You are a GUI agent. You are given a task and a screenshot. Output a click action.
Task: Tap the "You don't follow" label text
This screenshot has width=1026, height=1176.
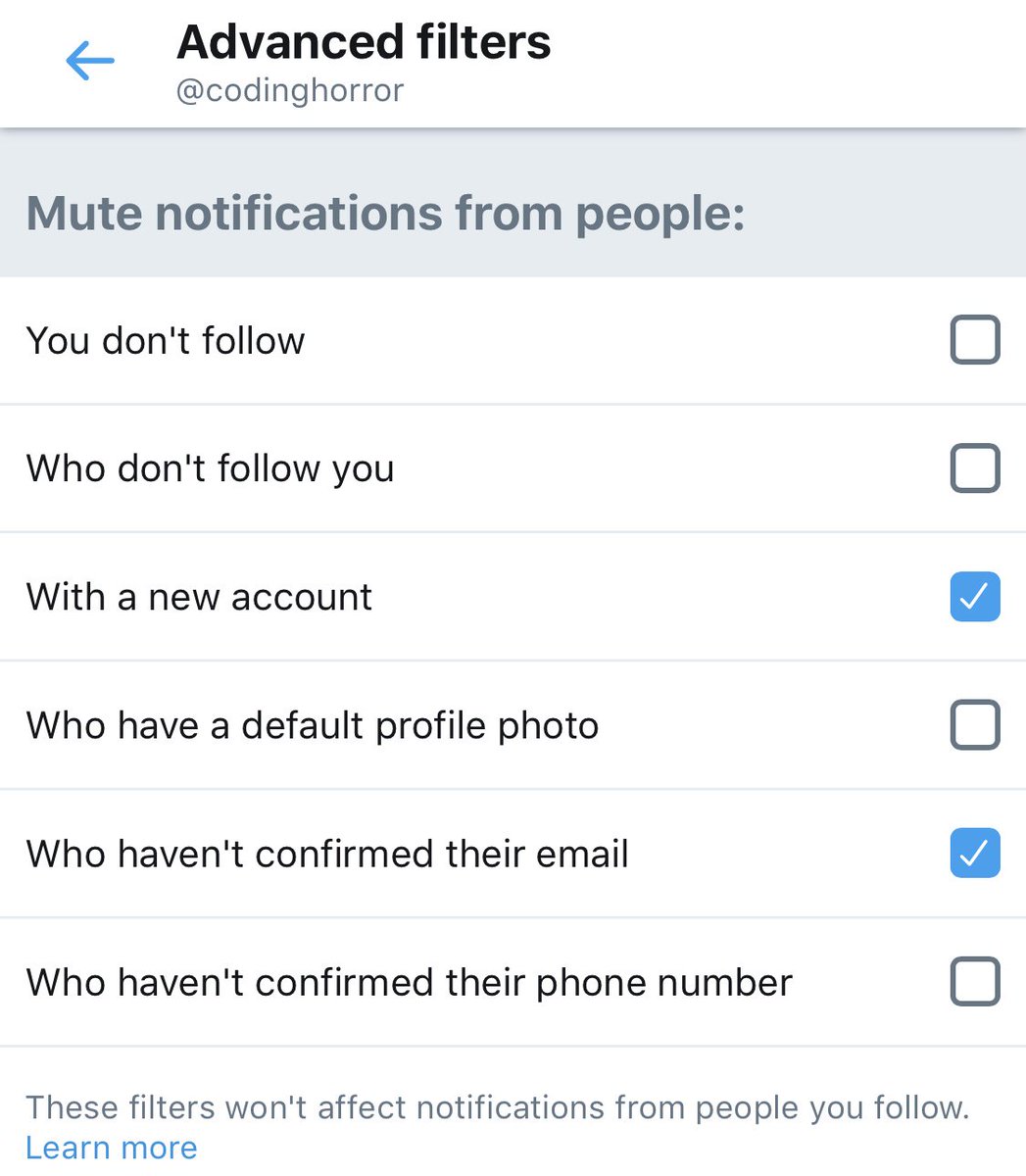coord(166,341)
